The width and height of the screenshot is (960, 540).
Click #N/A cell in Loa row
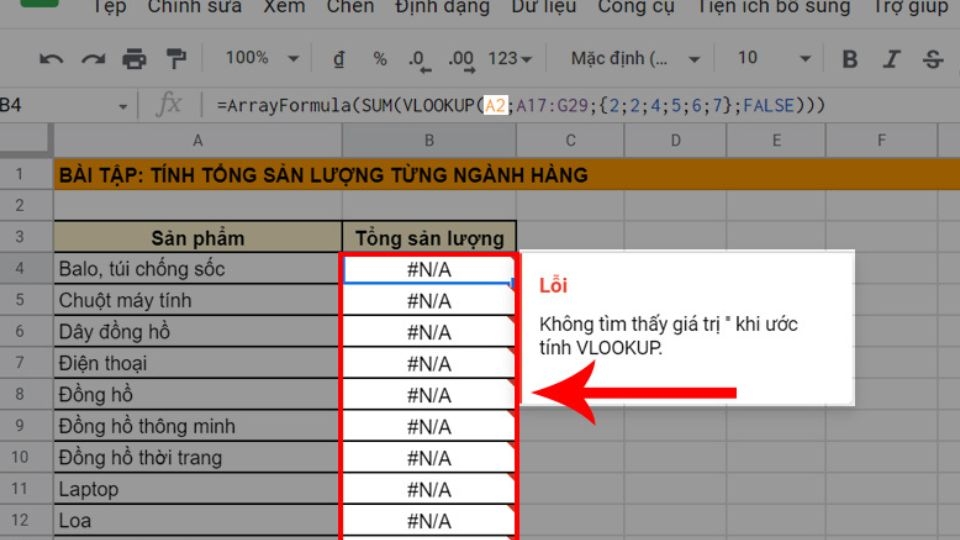click(429, 521)
